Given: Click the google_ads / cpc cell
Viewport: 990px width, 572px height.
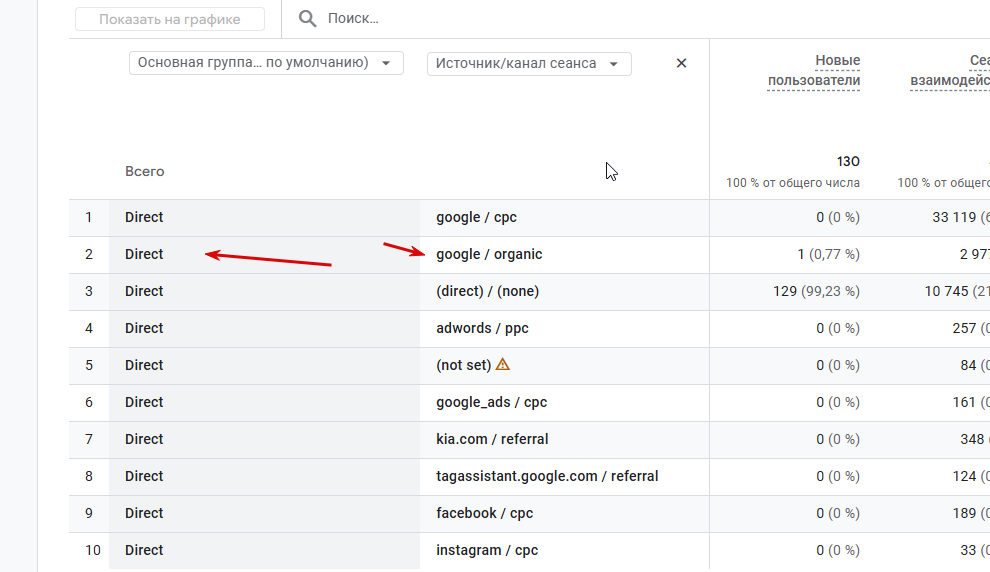Looking at the screenshot, I should (x=491, y=402).
